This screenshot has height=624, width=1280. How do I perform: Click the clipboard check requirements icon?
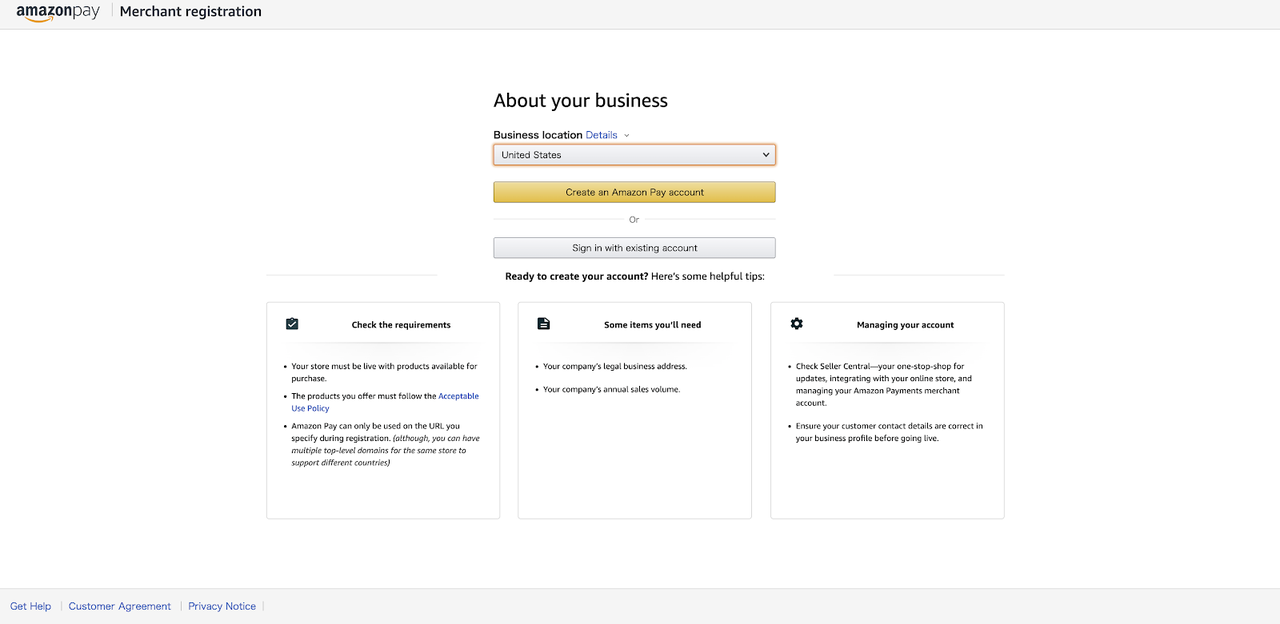(292, 324)
